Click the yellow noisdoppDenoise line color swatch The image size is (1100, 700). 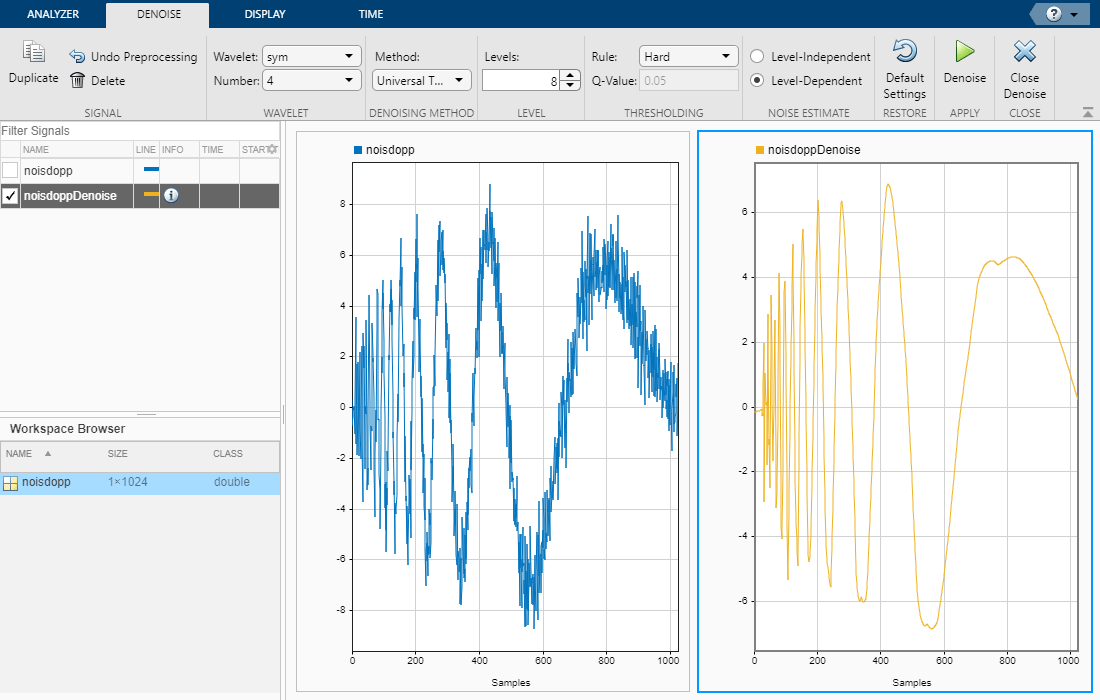pyautogui.click(x=151, y=195)
